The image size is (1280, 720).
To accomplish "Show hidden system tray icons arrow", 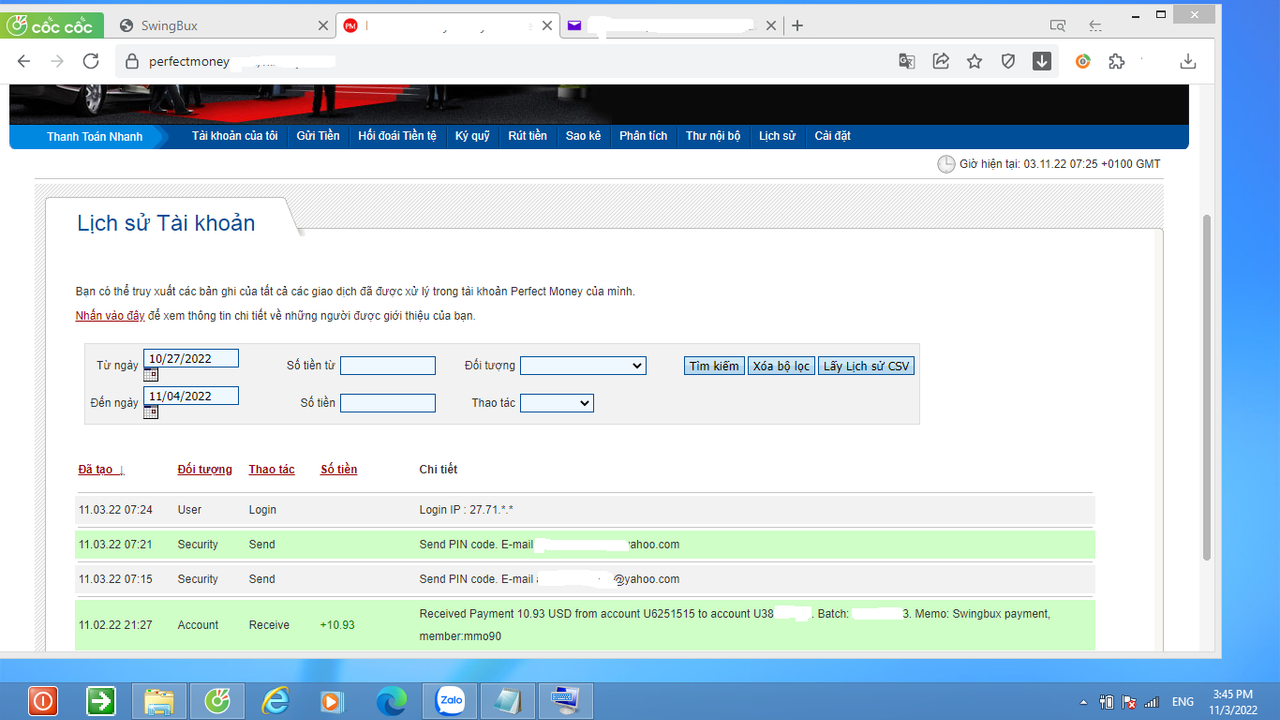I will (1085, 702).
